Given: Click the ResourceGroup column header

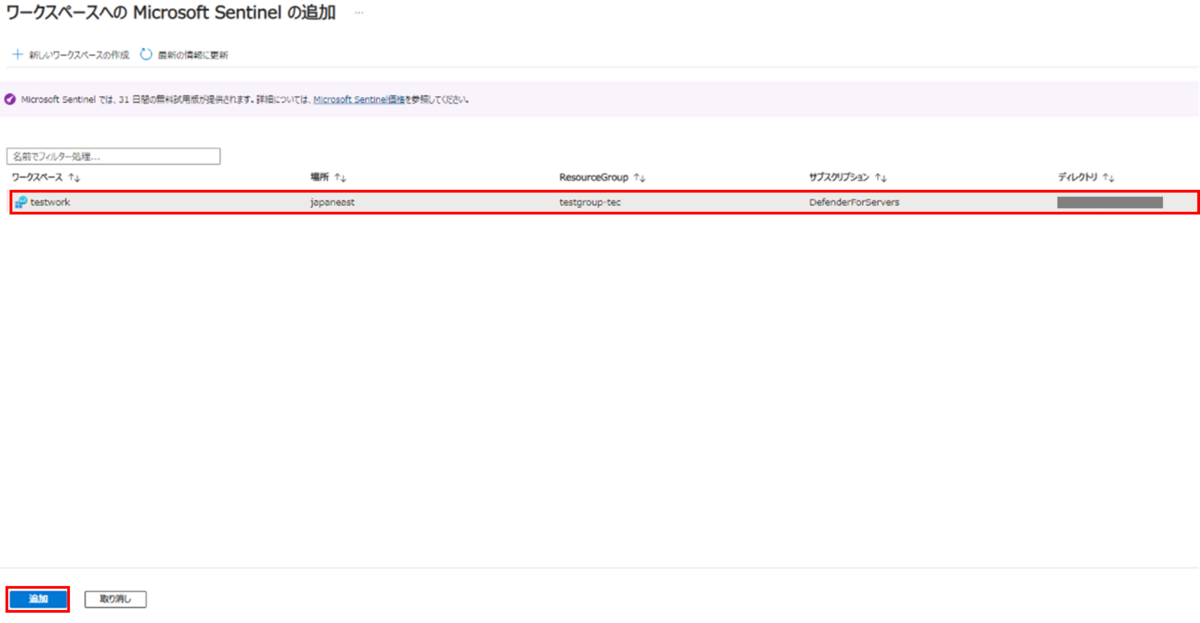Looking at the screenshot, I should coord(594,178).
